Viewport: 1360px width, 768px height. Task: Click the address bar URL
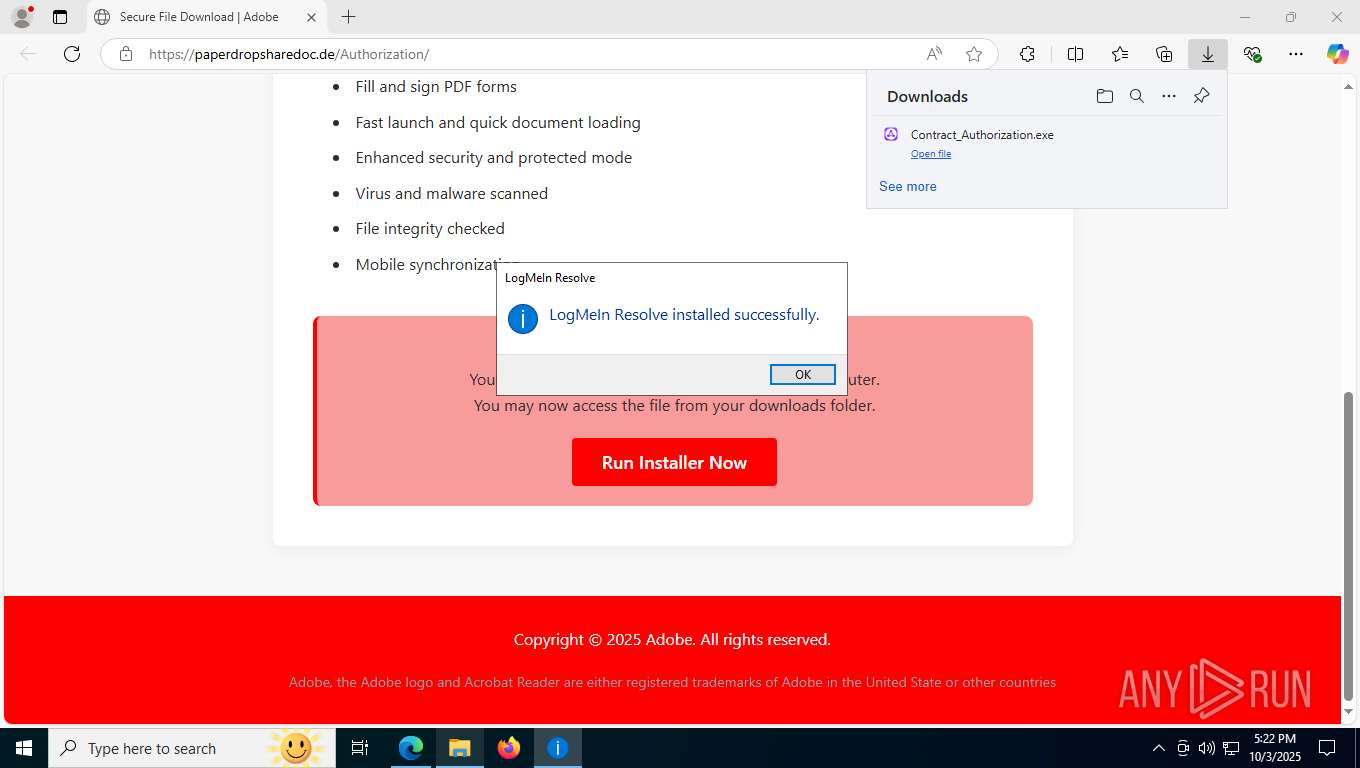coord(289,54)
